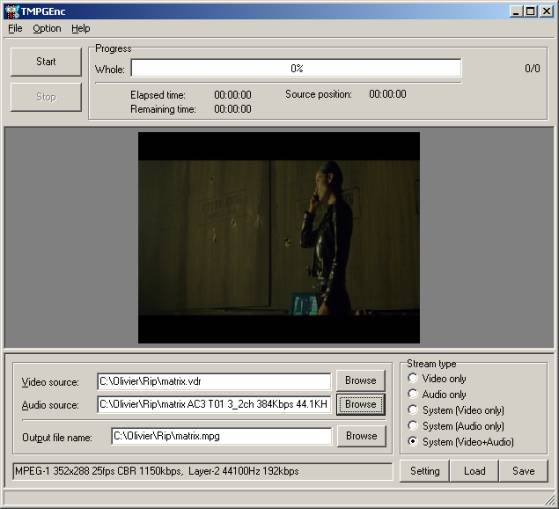
Task: Select System (Audio only) stream type
Action: (456, 426)
